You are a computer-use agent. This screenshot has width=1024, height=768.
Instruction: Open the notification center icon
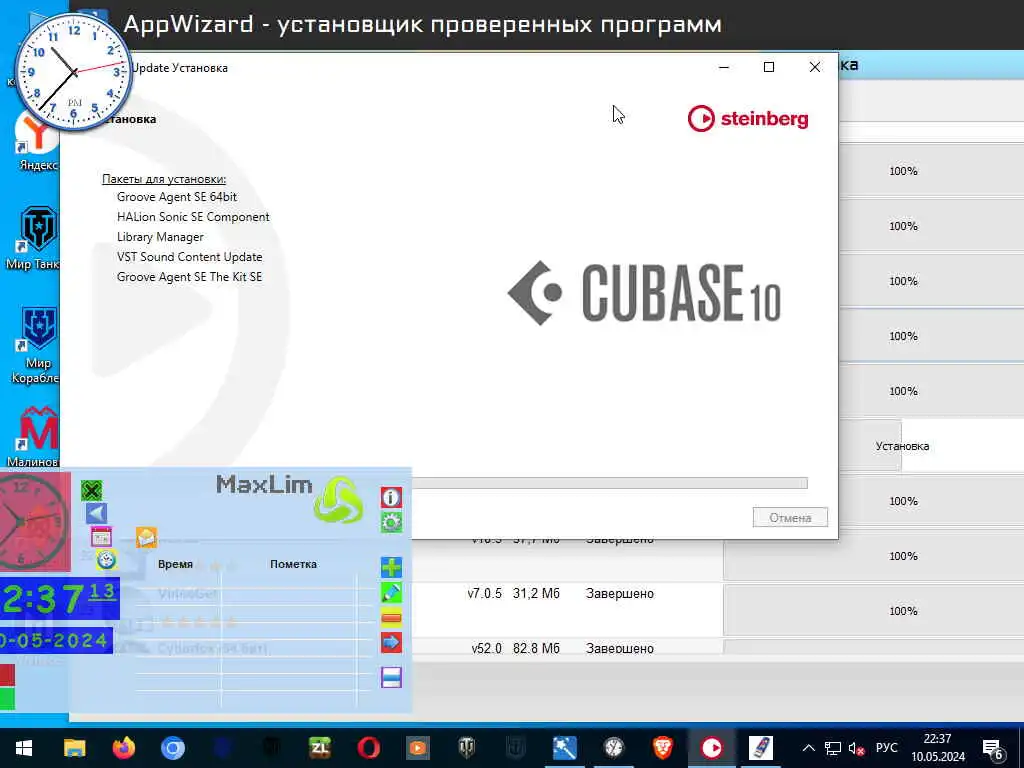[993, 749]
